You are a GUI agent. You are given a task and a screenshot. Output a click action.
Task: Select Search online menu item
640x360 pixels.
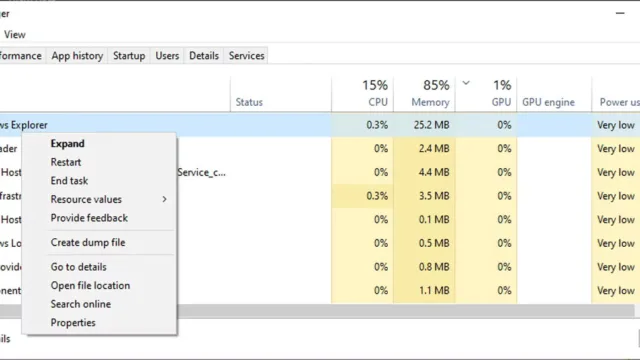80,304
